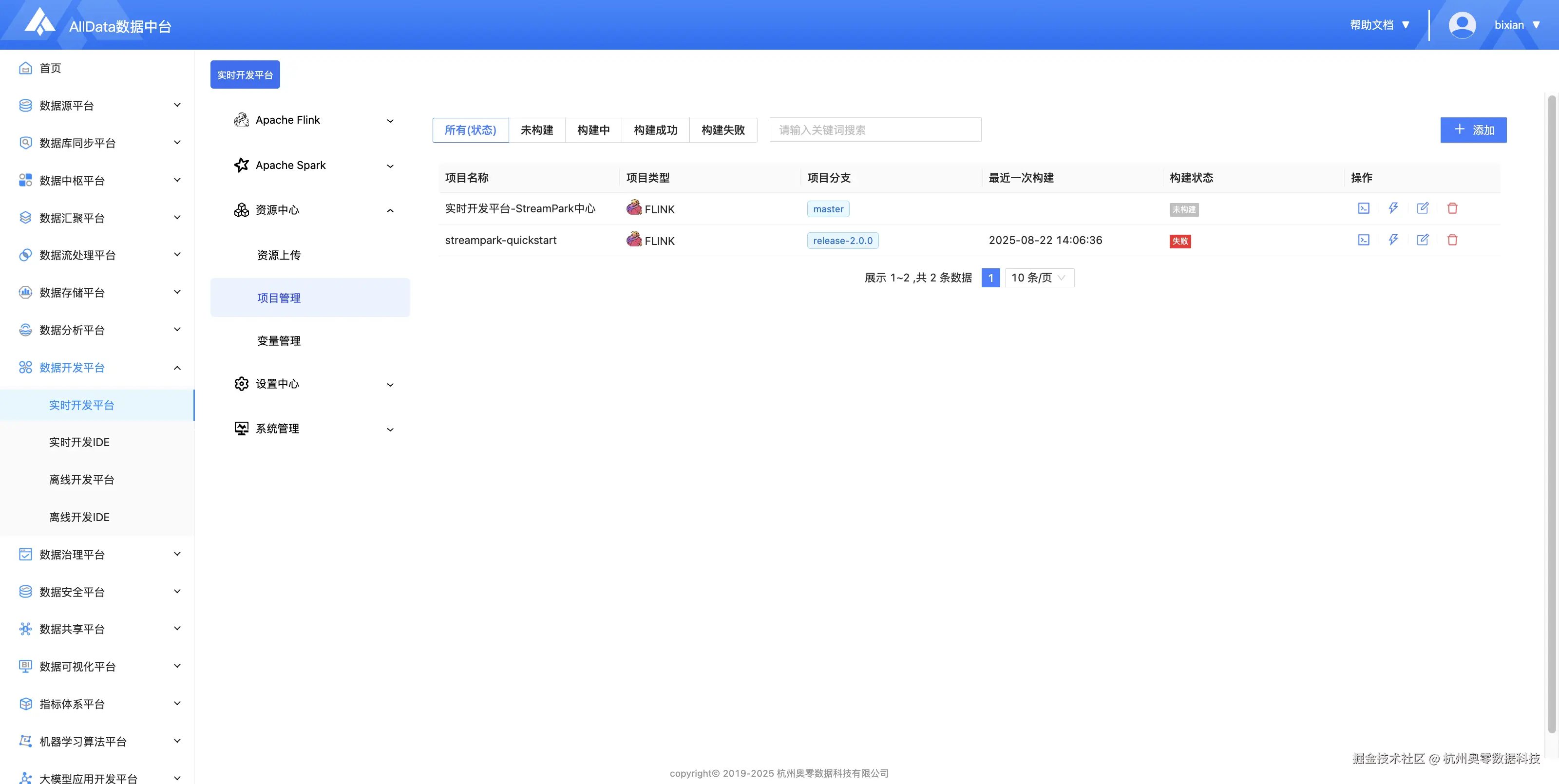This screenshot has height=784, width=1559.
Task: Switch filter to 构建成功
Action: pos(655,130)
